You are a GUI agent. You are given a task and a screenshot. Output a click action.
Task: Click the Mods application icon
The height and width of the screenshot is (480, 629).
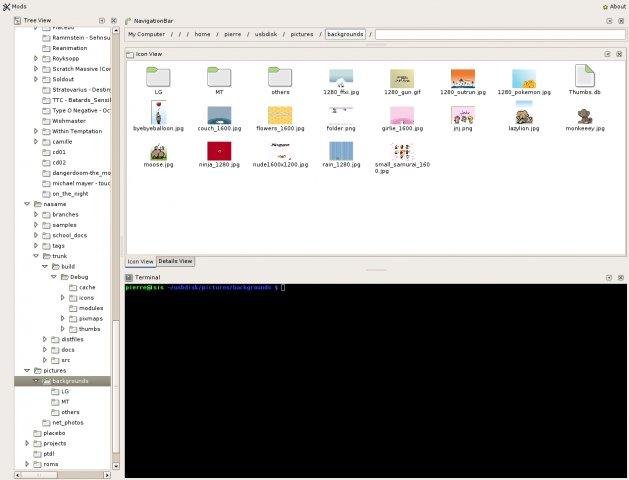pos(6,6)
